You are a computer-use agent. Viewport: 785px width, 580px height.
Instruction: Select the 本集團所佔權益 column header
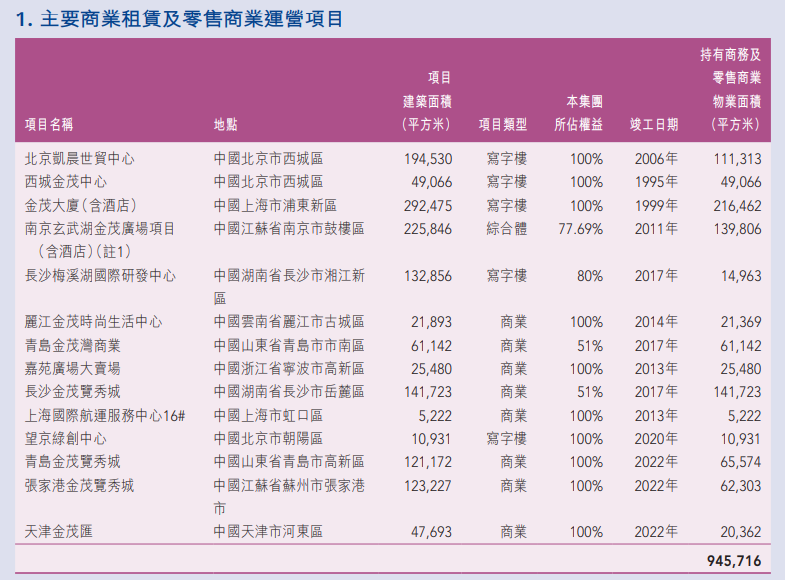(x=579, y=113)
